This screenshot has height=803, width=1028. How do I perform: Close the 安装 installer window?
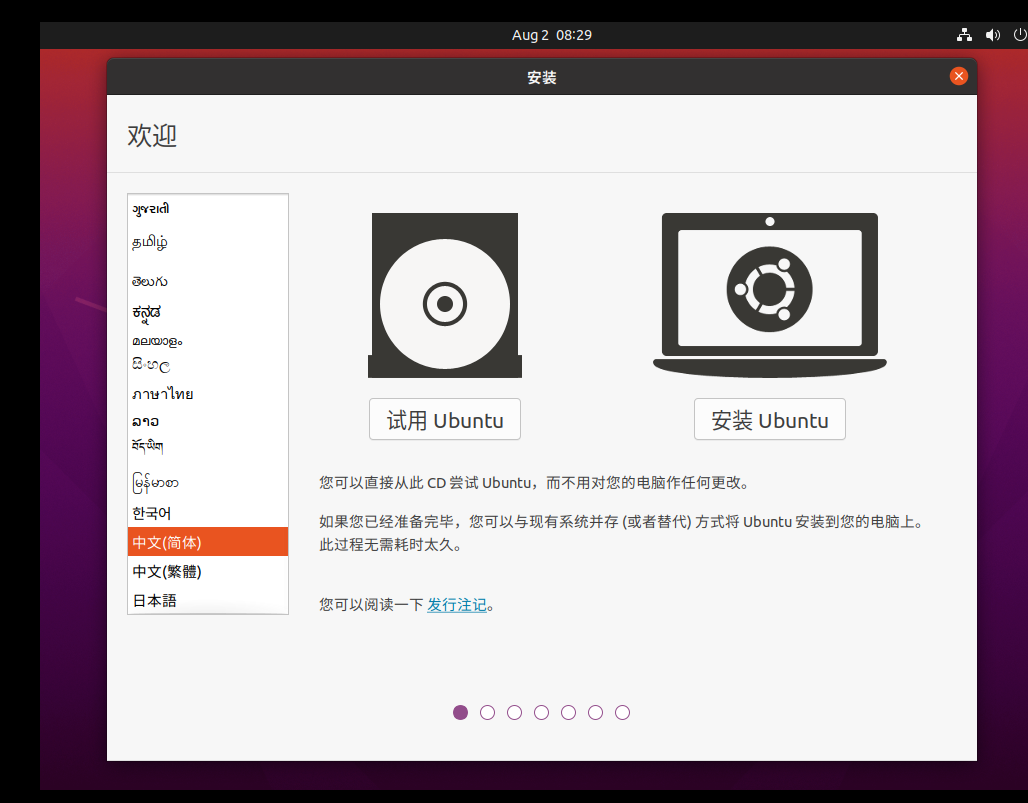click(959, 77)
